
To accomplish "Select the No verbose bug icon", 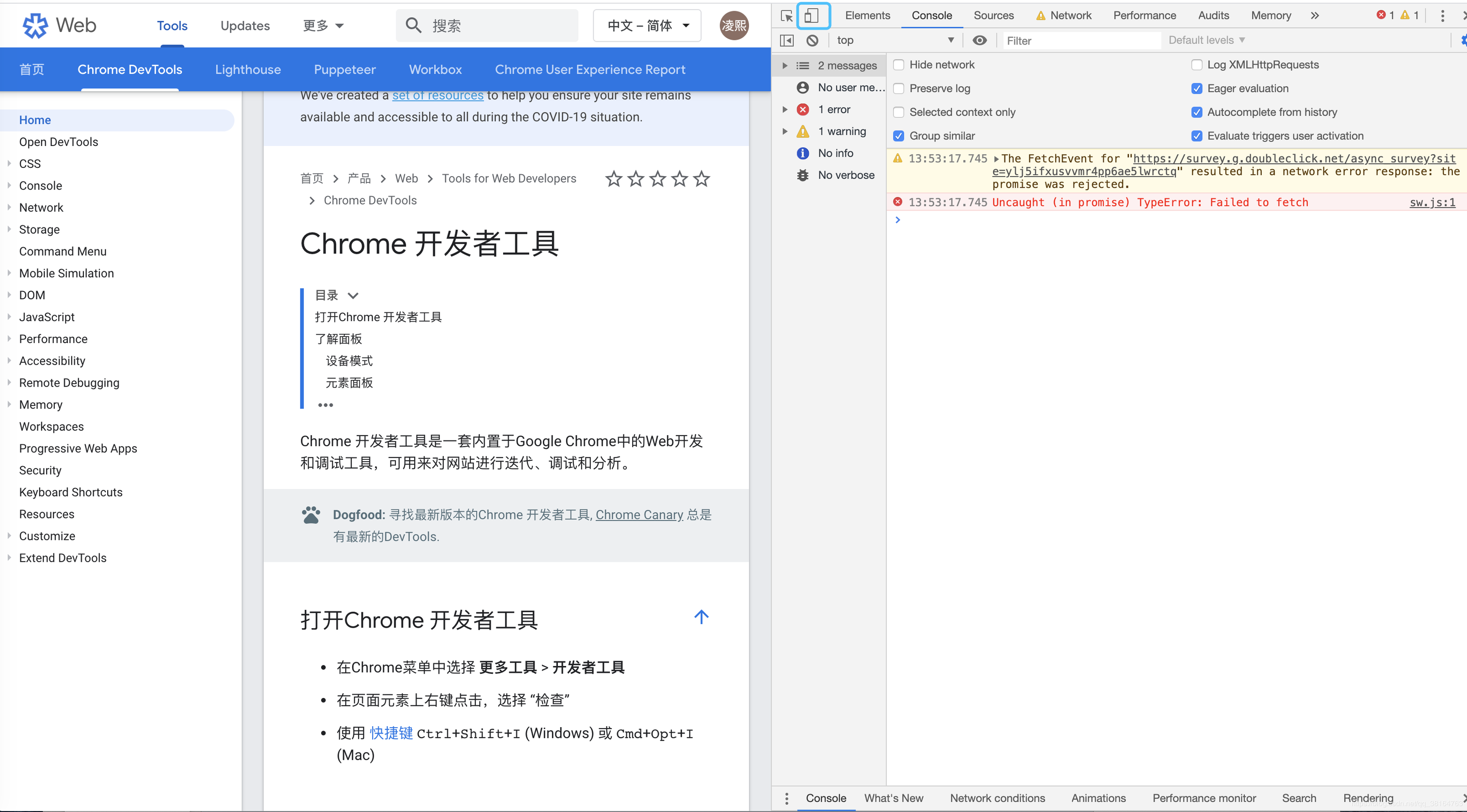I will [x=803, y=176].
